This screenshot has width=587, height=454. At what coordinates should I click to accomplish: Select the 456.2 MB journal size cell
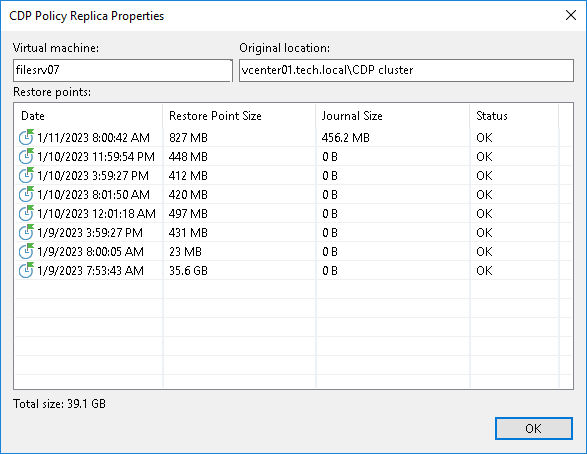click(x=346, y=138)
